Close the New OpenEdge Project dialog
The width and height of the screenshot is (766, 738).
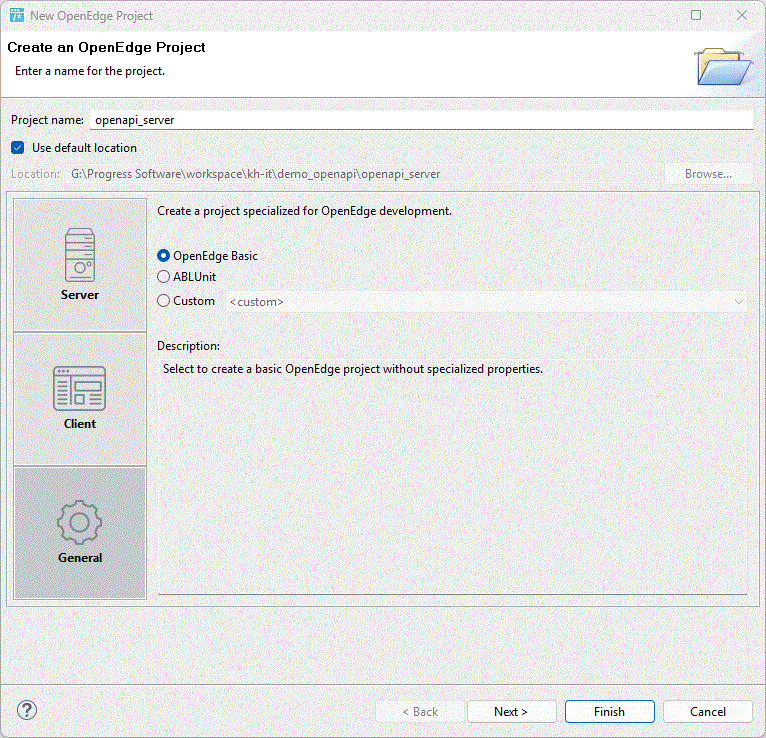742,15
